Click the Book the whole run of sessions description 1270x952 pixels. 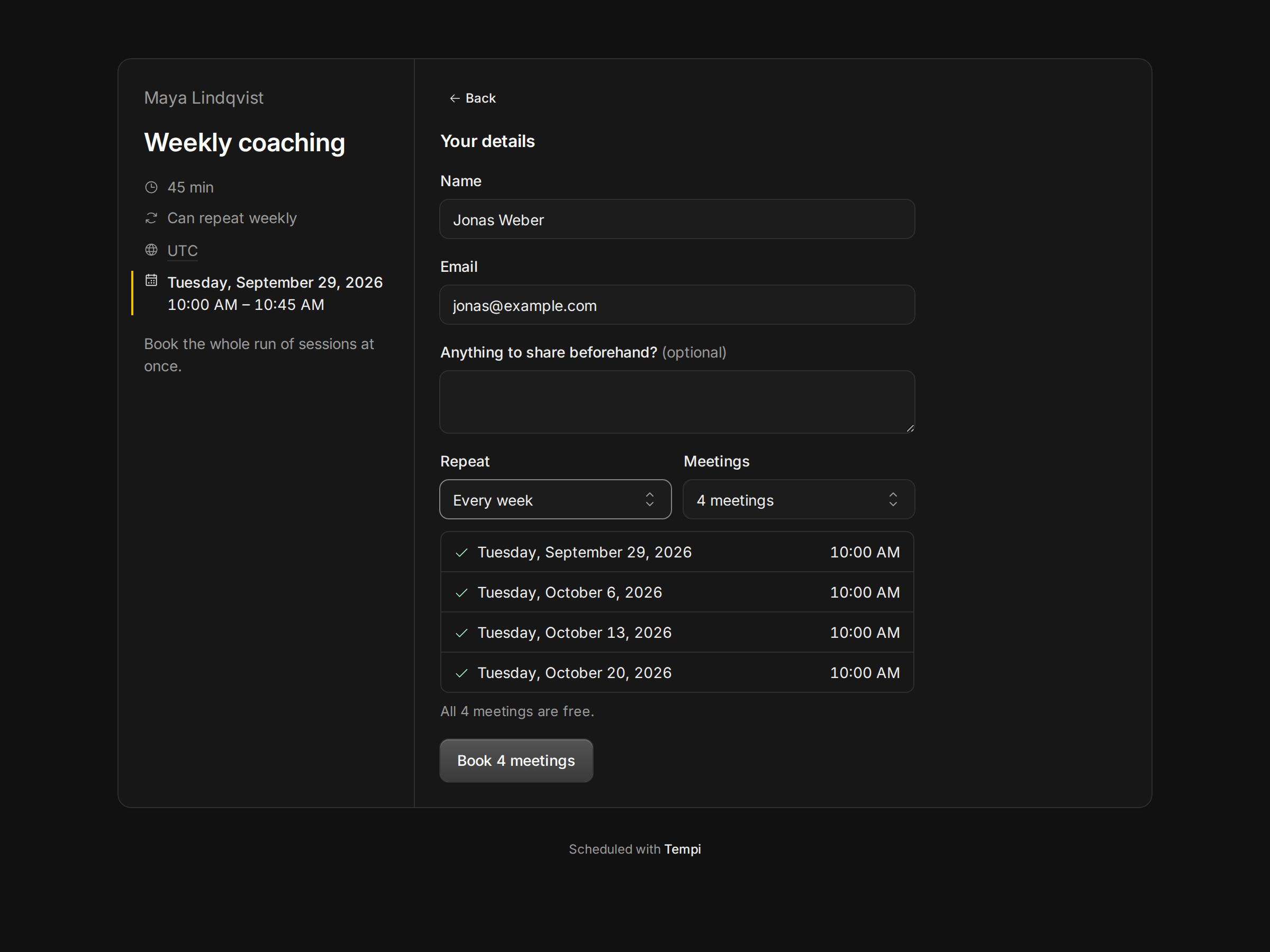pos(259,355)
